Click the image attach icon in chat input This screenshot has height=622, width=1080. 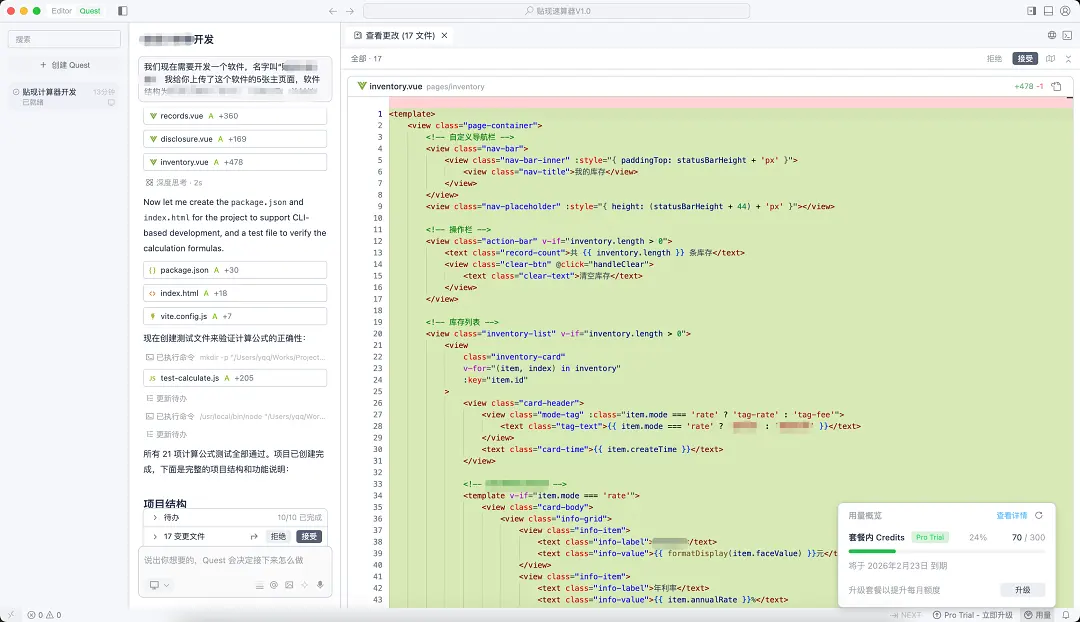289,585
